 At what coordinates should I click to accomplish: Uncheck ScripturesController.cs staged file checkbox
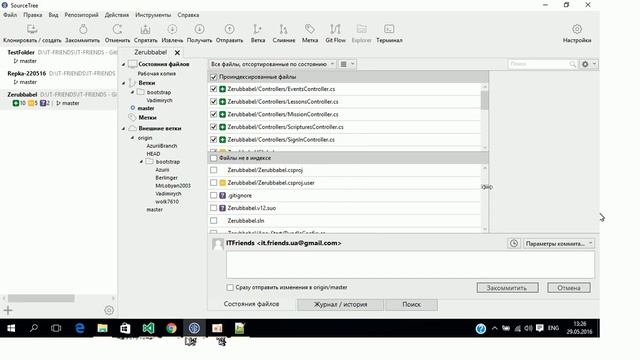pyautogui.click(x=213, y=127)
